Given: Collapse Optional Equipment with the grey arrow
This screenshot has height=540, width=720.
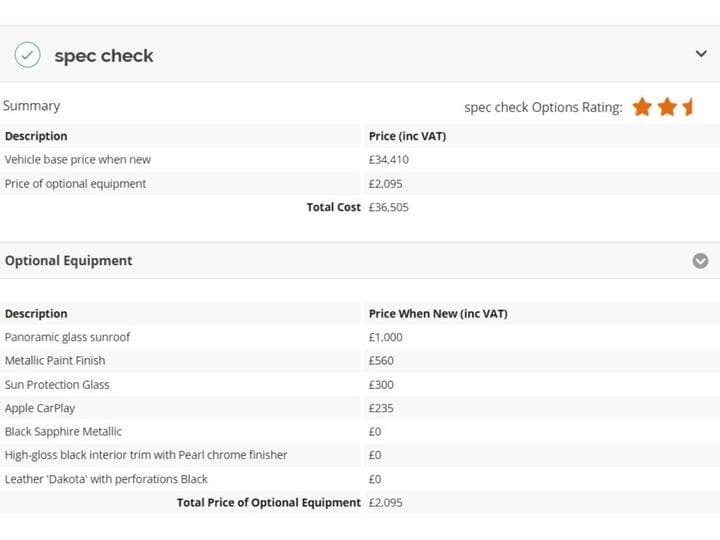Looking at the screenshot, I should [x=700, y=261].
